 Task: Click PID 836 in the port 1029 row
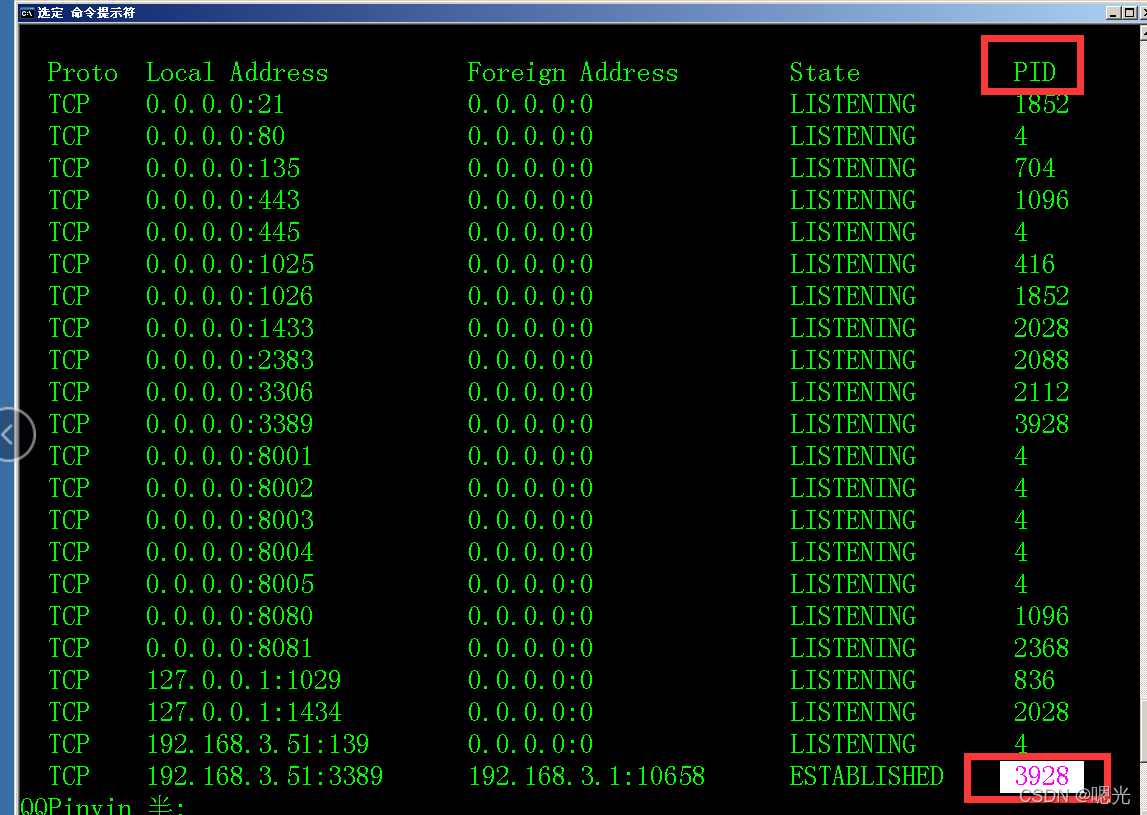click(x=1034, y=680)
